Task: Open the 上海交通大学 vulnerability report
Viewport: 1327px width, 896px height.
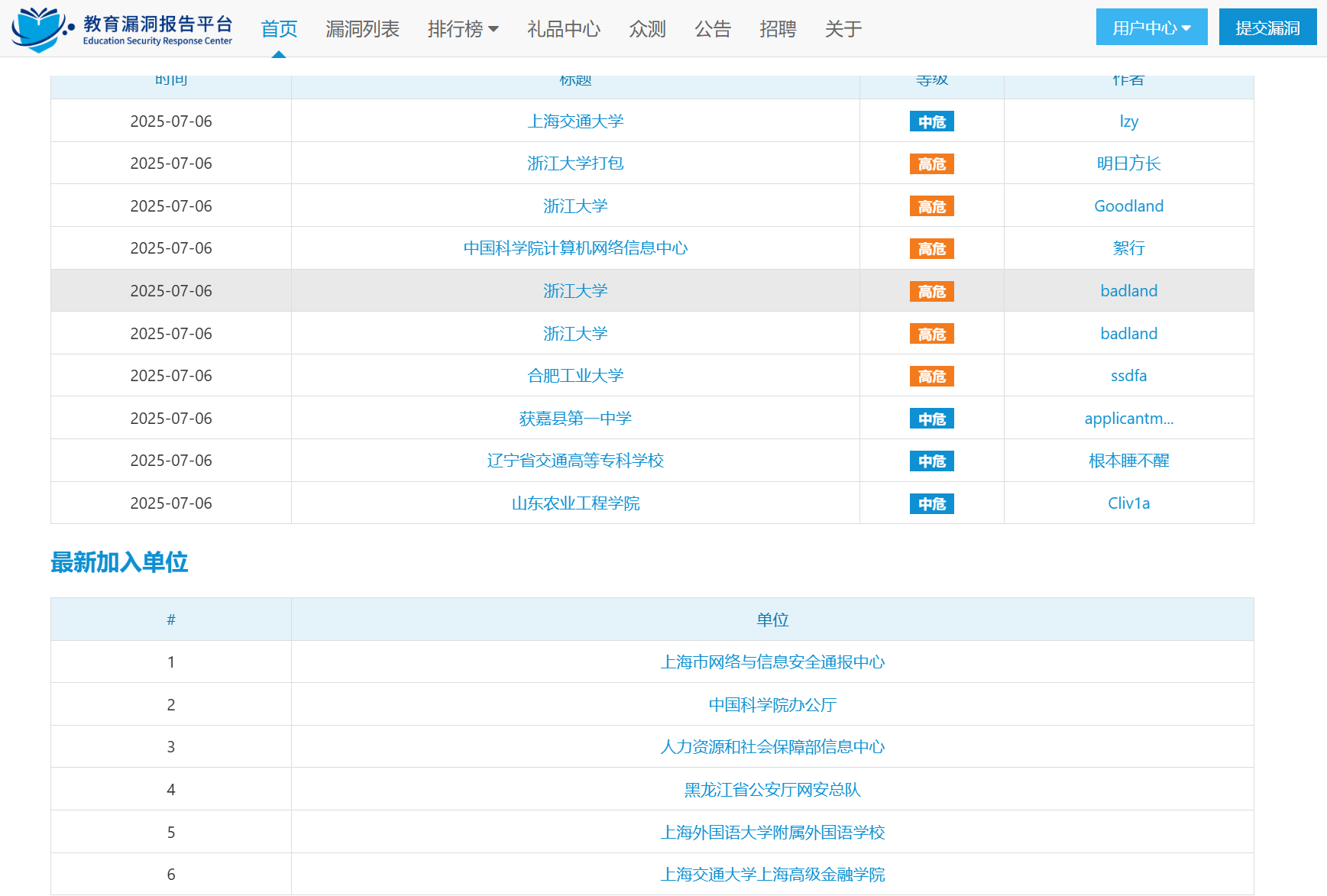Action: tap(574, 120)
